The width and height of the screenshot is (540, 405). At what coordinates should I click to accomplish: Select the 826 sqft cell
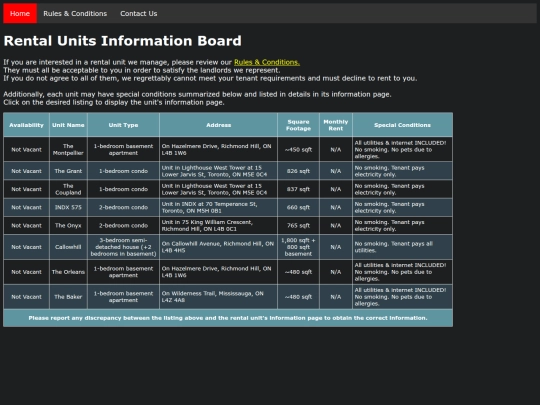click(x=298, y=171)
